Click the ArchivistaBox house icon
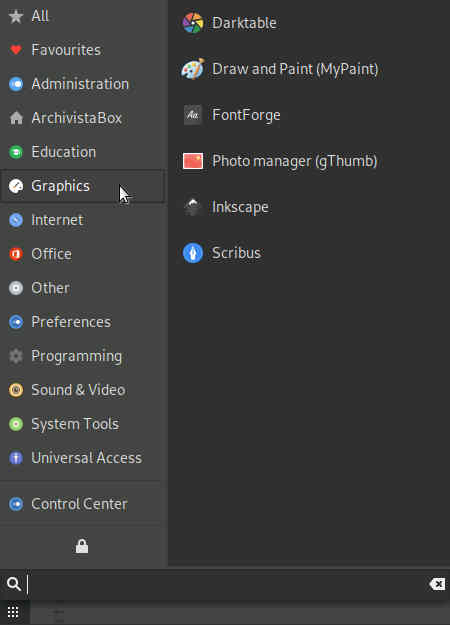Viewport: 450px width, 625px height. (16, 118)
